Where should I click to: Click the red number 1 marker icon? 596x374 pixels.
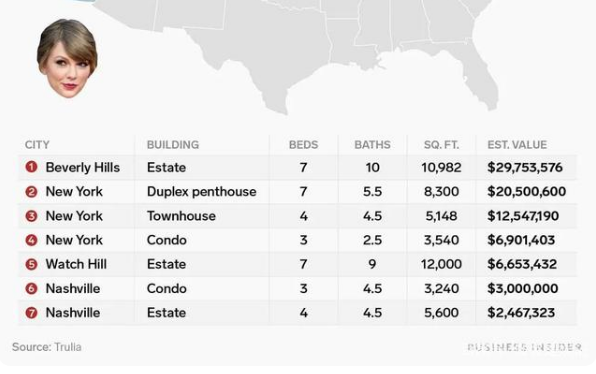point(31,167)
